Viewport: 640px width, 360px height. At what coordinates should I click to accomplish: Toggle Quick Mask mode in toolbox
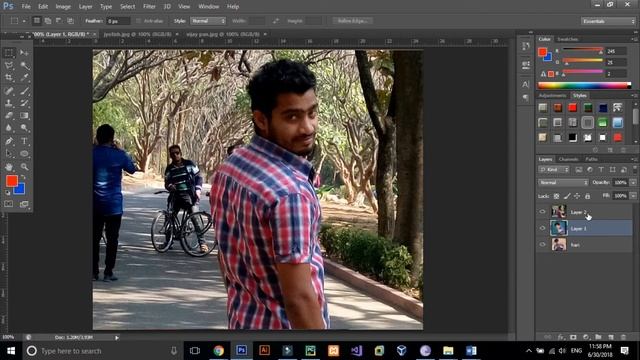[9, 204]
